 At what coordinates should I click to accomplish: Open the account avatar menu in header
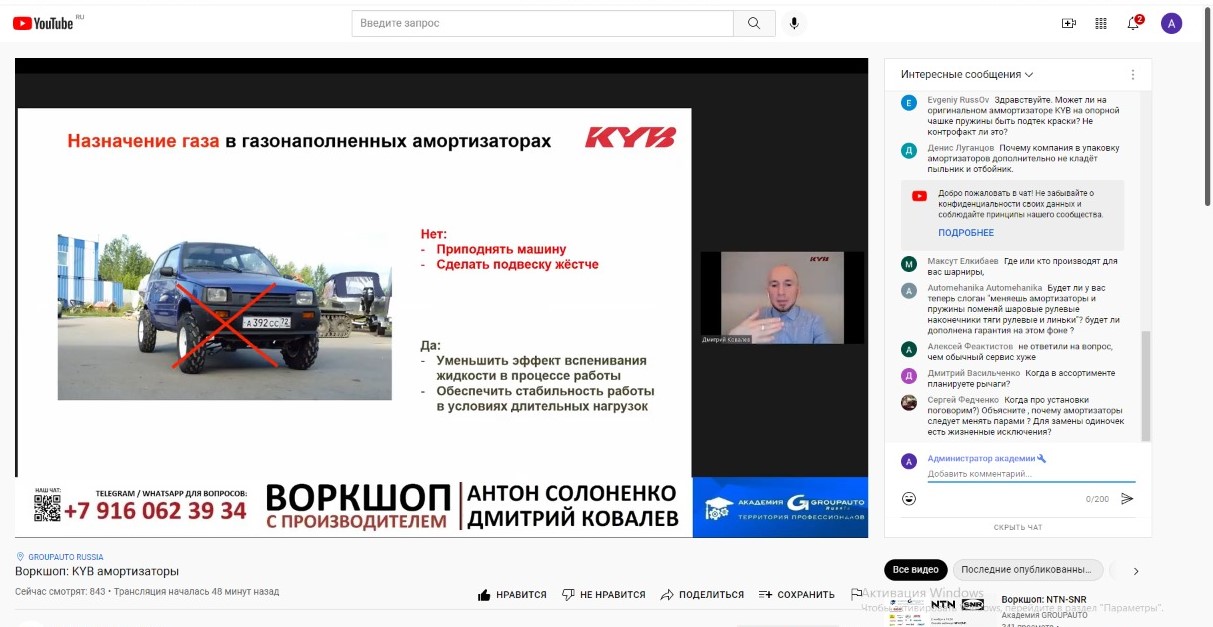pyautogui.click(x=1171, y=23)
